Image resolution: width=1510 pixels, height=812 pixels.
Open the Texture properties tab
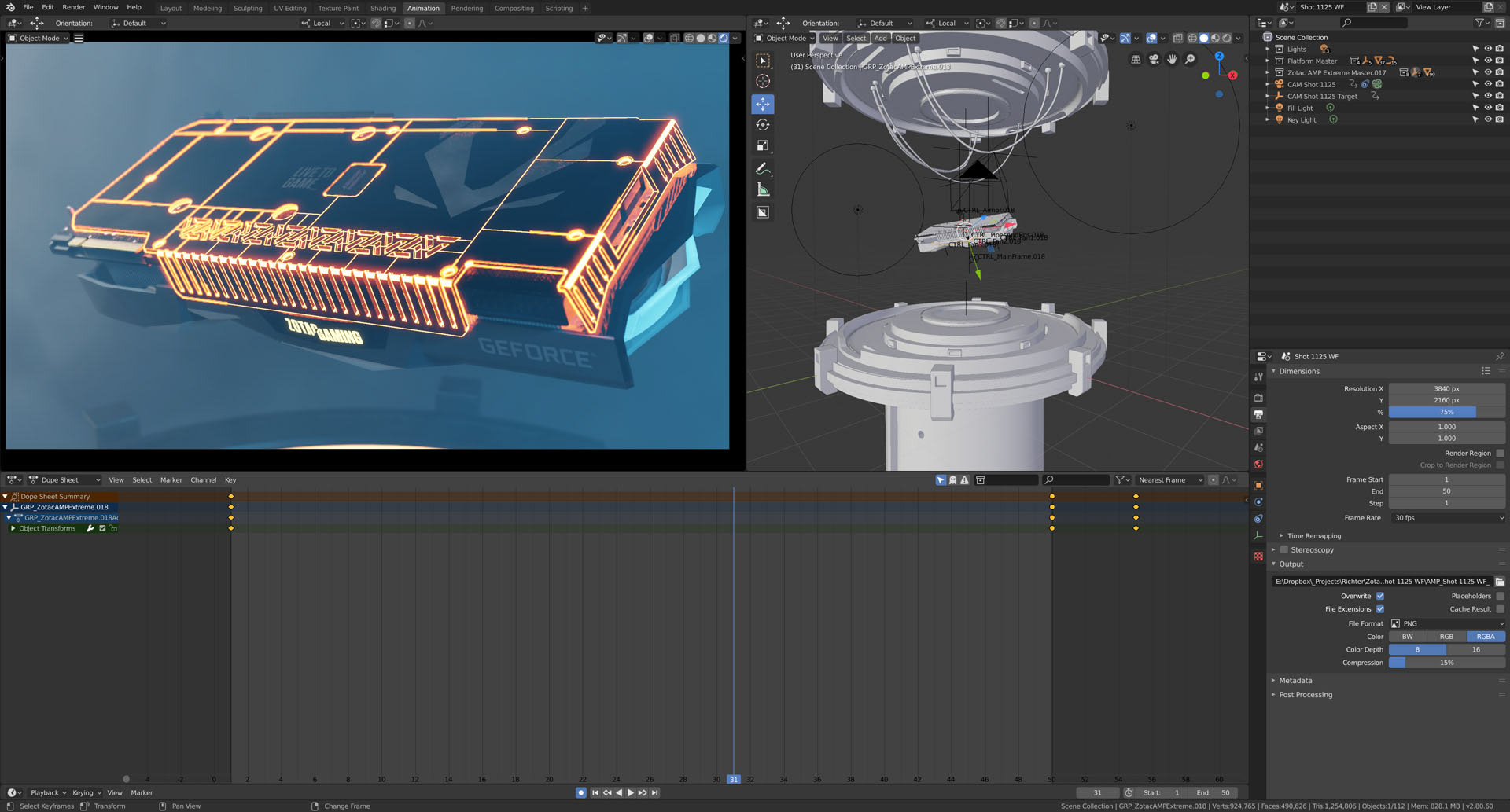pos(1258,556)
